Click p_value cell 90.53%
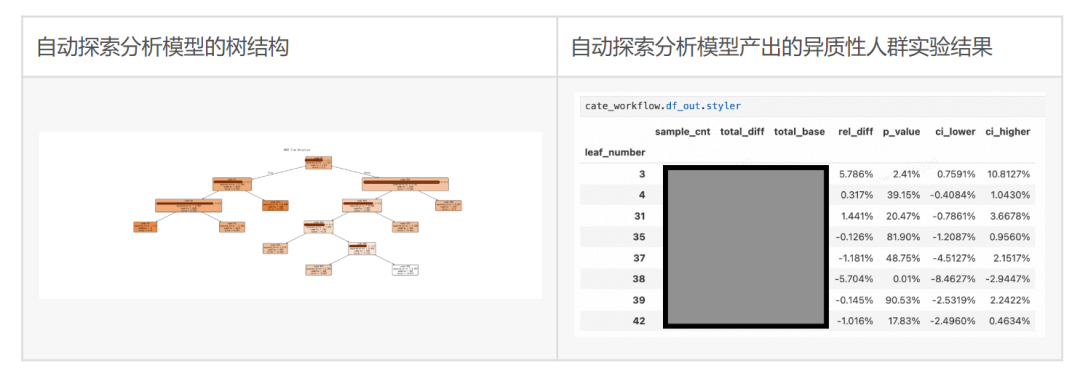Screen dimensions: 1080x373 point(903,300)
